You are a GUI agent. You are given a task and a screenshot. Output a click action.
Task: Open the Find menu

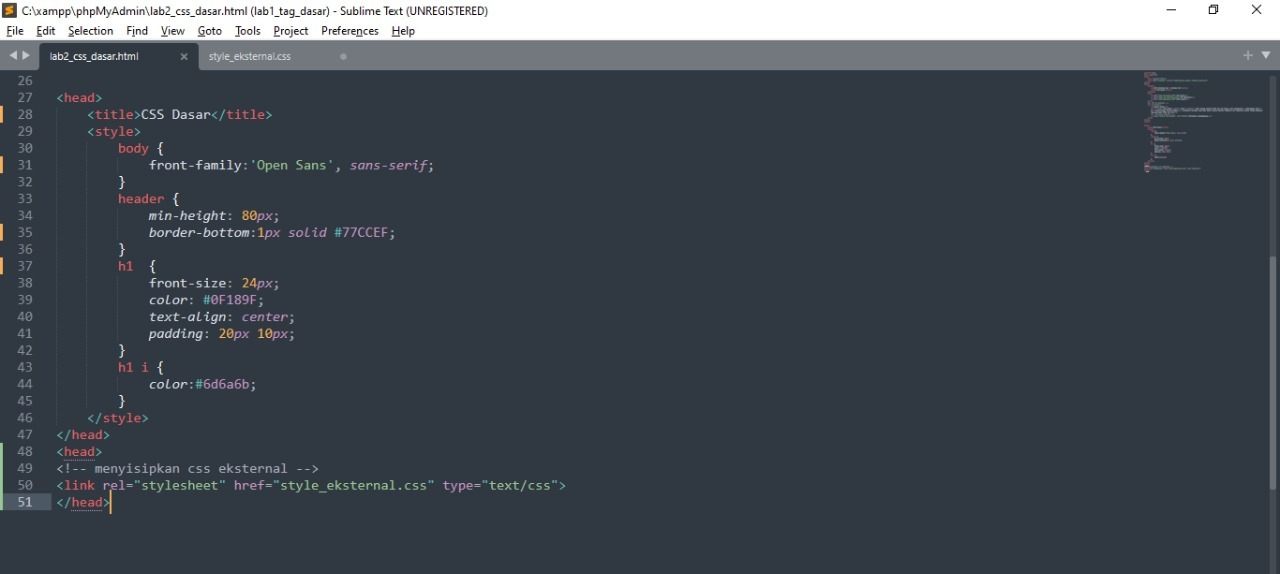137,31
